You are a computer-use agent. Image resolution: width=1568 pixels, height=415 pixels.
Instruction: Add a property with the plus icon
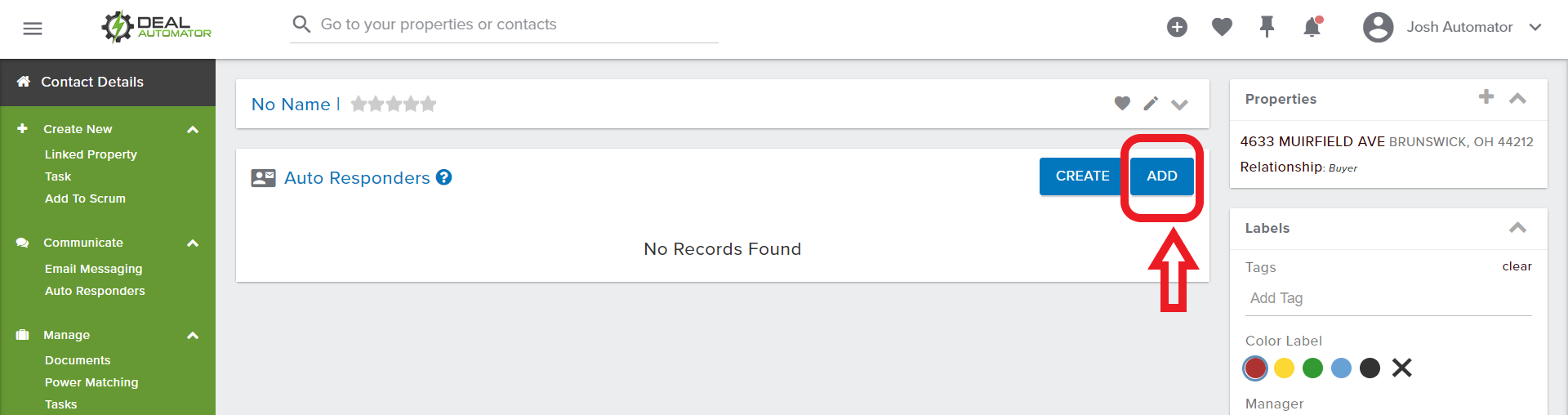(x=1486, y=97)
